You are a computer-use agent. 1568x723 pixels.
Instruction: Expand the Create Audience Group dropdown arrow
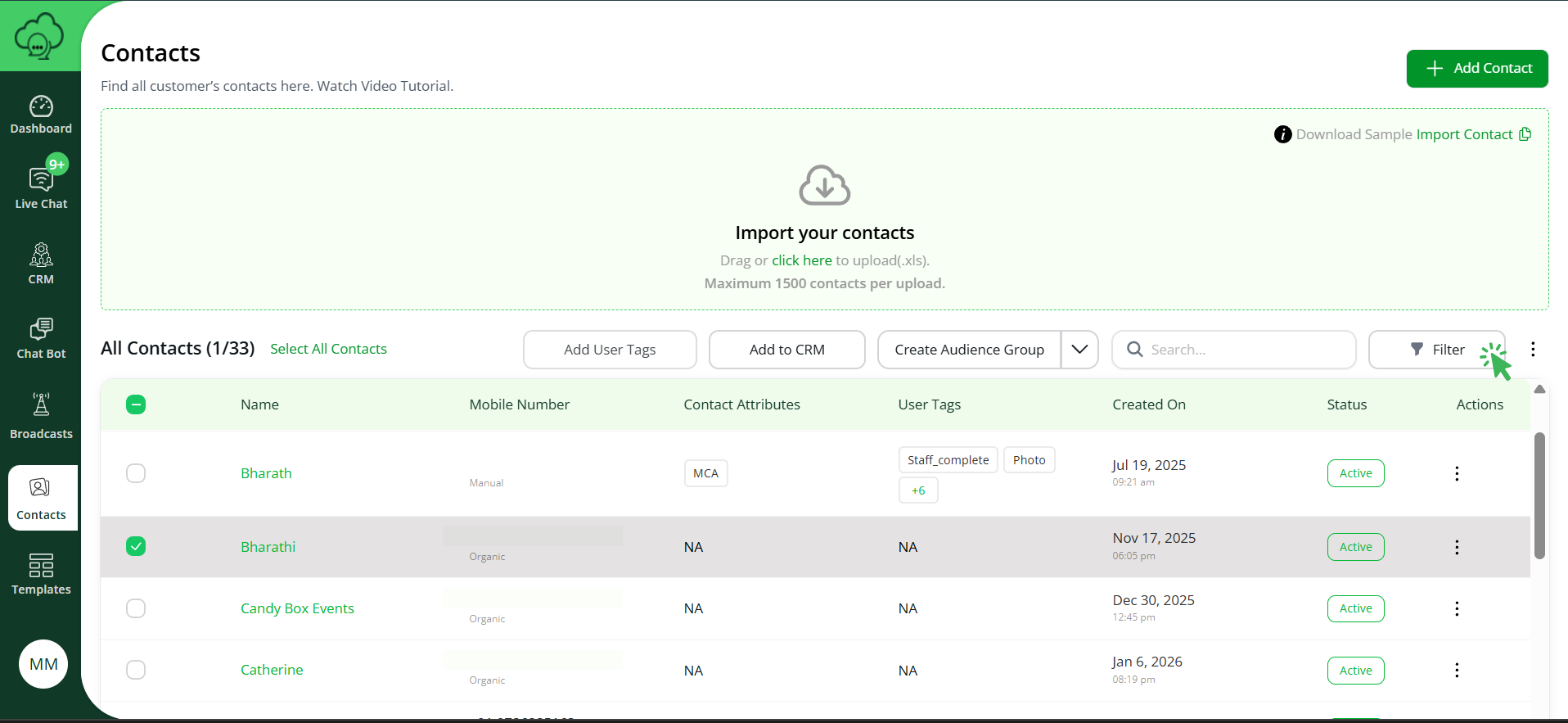point(1079,350)
